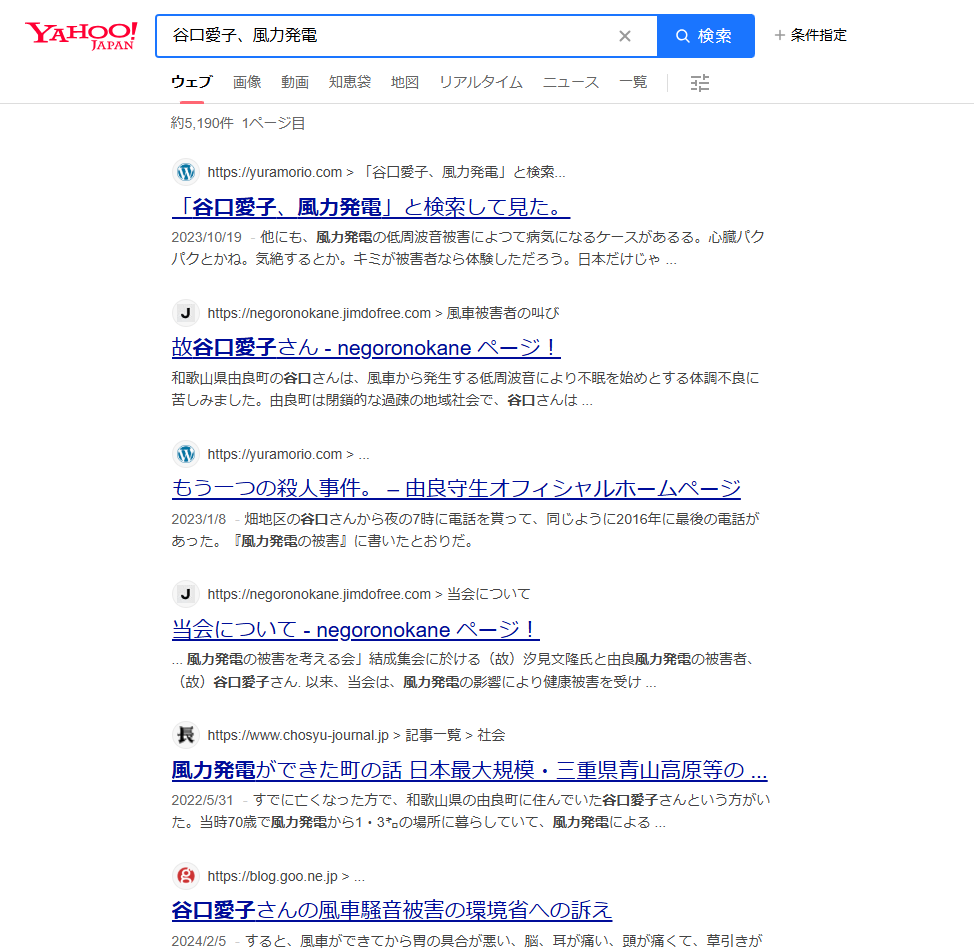Open the 一覧 tab
Viewport: 974px width, 949px height.
(634, 82)
